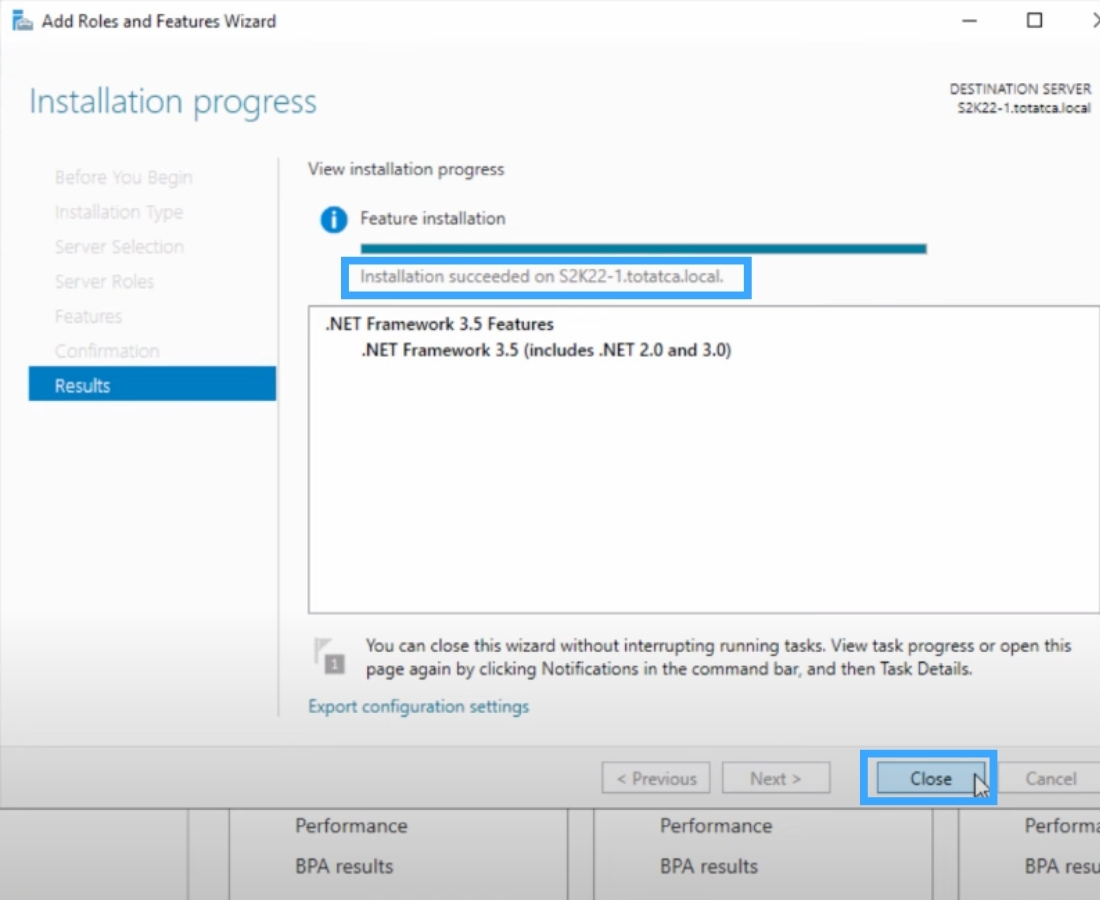Click the Performance item in the background pane

click(x=350, y=826)
